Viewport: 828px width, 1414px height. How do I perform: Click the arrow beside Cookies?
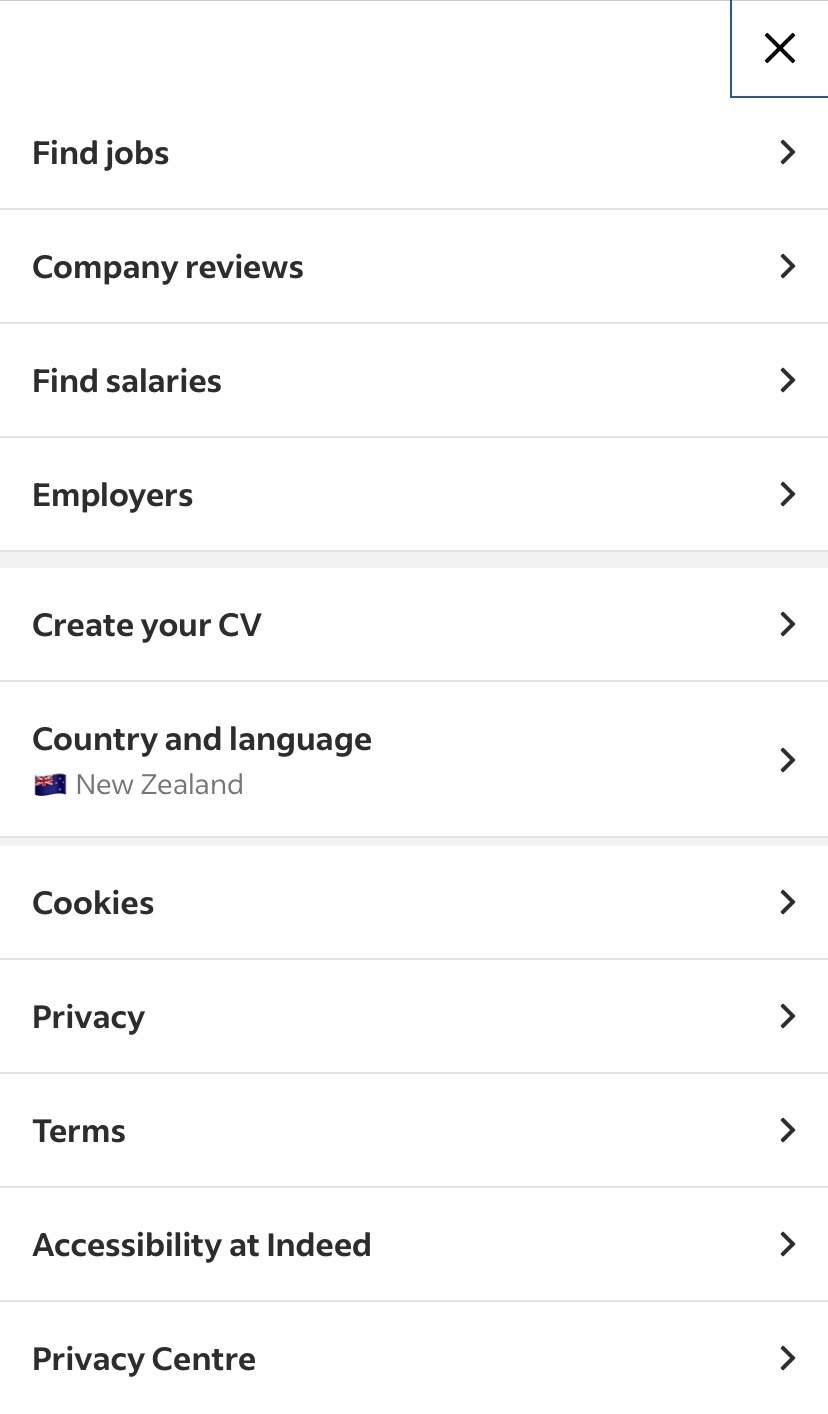pyautogui.click(x=787, y=902)
